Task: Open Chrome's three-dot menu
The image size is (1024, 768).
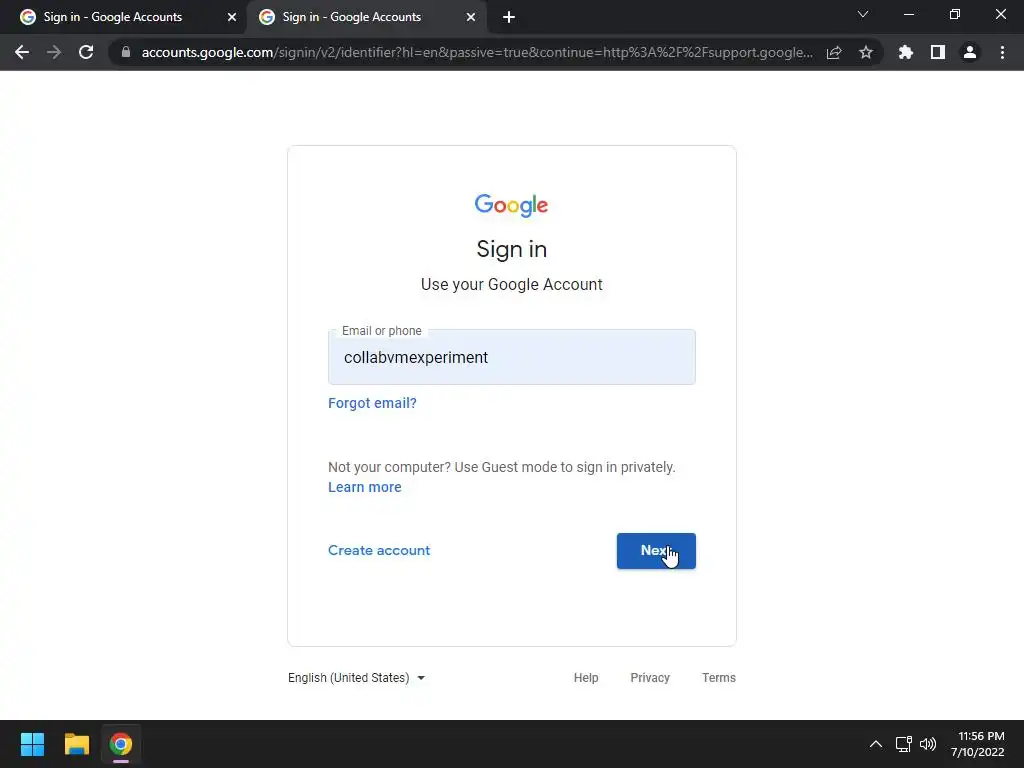Action: 1002,52
